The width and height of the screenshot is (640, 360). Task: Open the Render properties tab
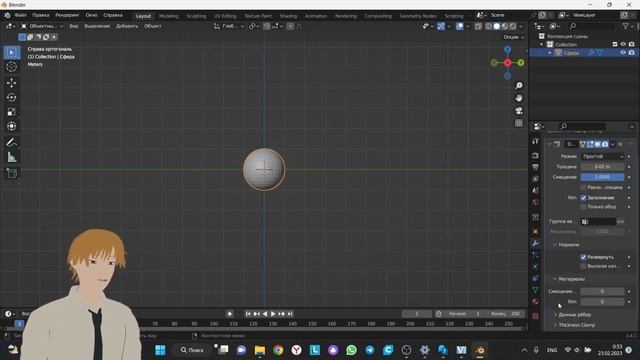click(536, 156)
